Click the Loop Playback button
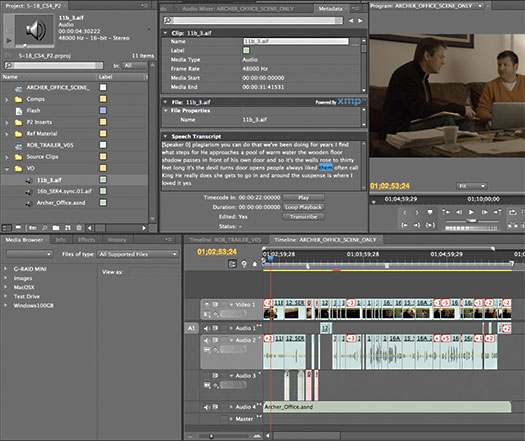The image size is (525, 441). (303, 207)
